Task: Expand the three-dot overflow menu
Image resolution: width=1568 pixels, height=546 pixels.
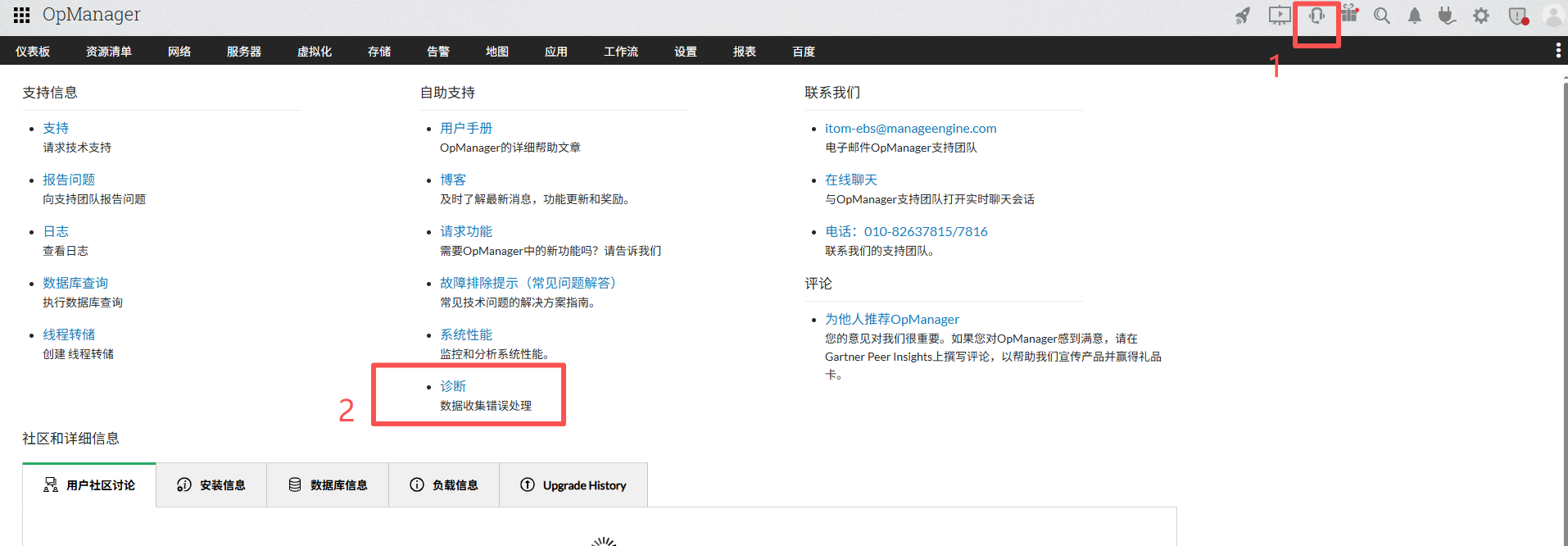Action: pos(1557,51)
